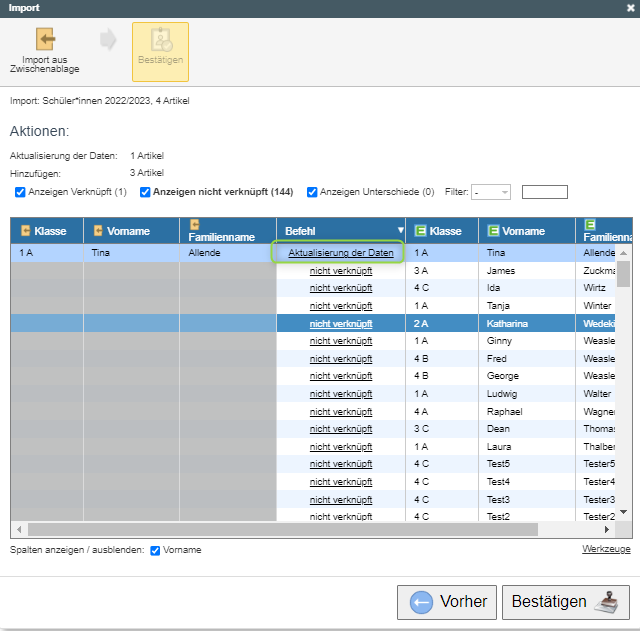Image resolution: width=640 pixels, height=631 pixels.
Task: Click nicht verknüpft for Katharina
Action: (341, 324)
